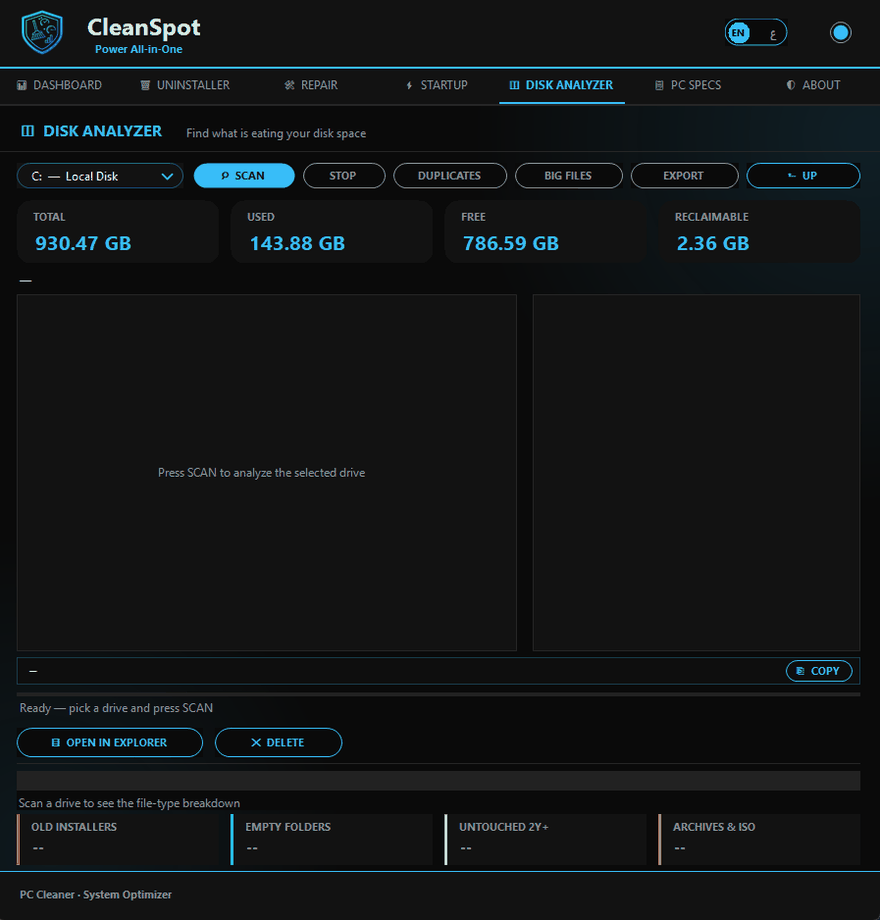880x920 pixels.
Task: Switch to the Uninstaller tab
Action: pos(185,85)
